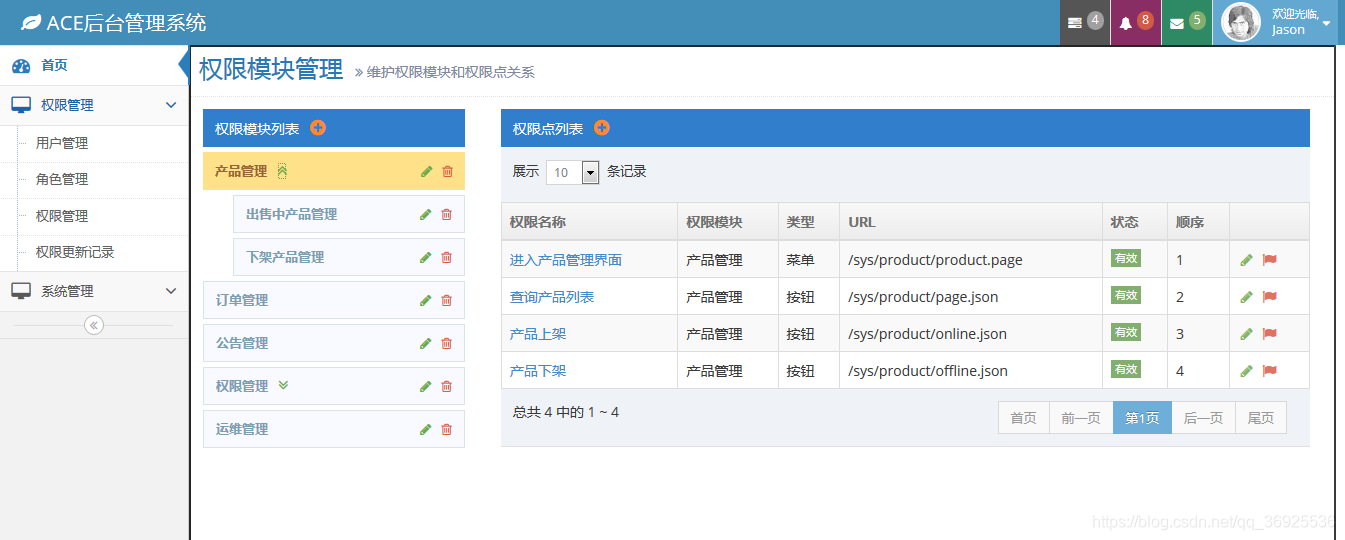Click the flag icon for 产品下架
The width and height of the screenshot is (1345, 540).
point(1270,371)
